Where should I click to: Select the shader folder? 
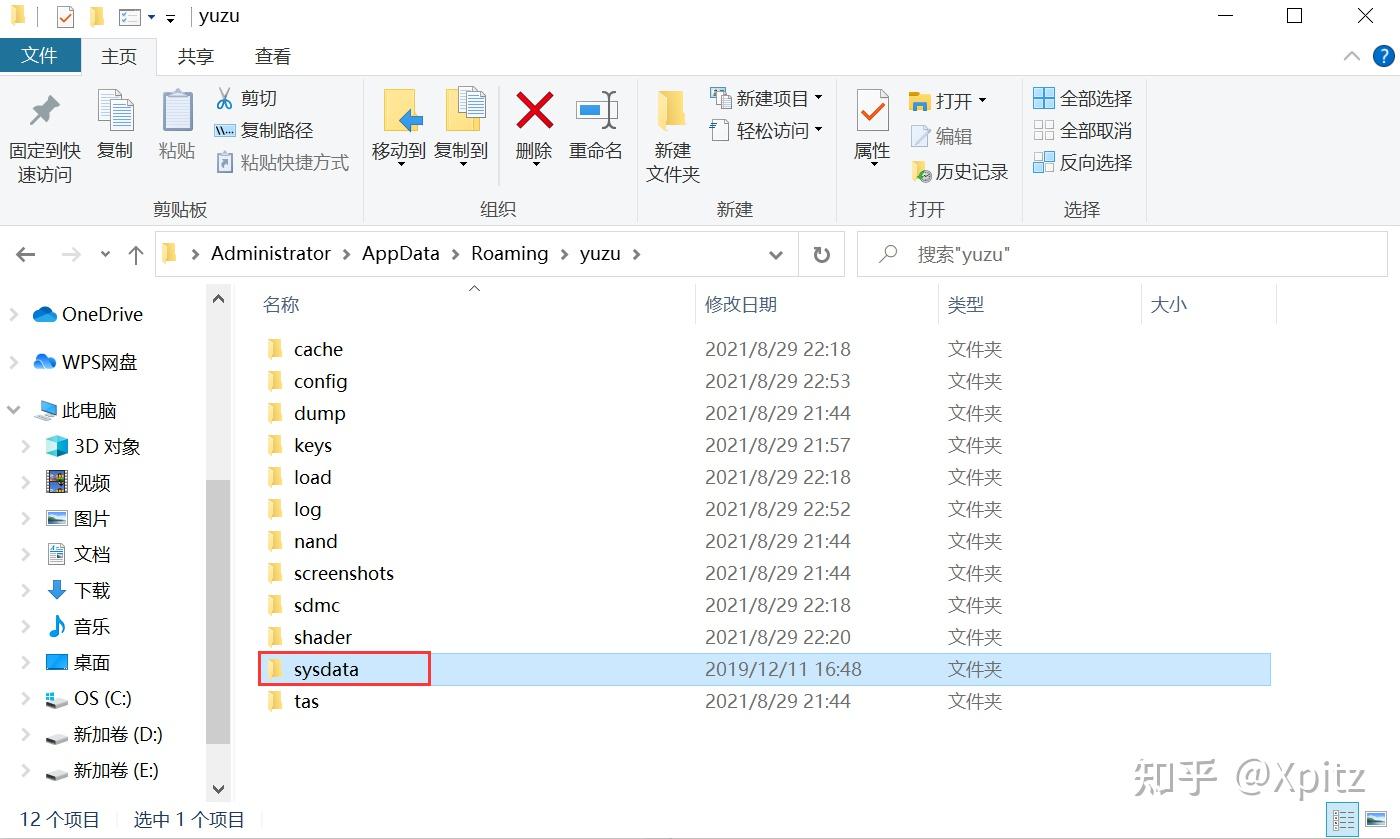[x=309, y=637]
